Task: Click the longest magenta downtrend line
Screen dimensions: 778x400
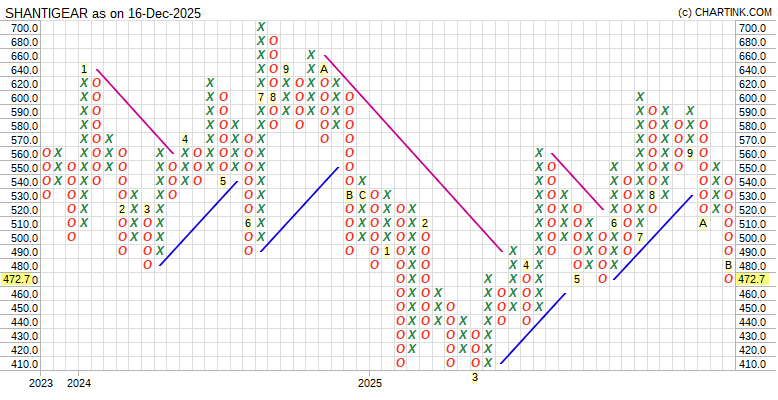Action: [x=412, y=152]
